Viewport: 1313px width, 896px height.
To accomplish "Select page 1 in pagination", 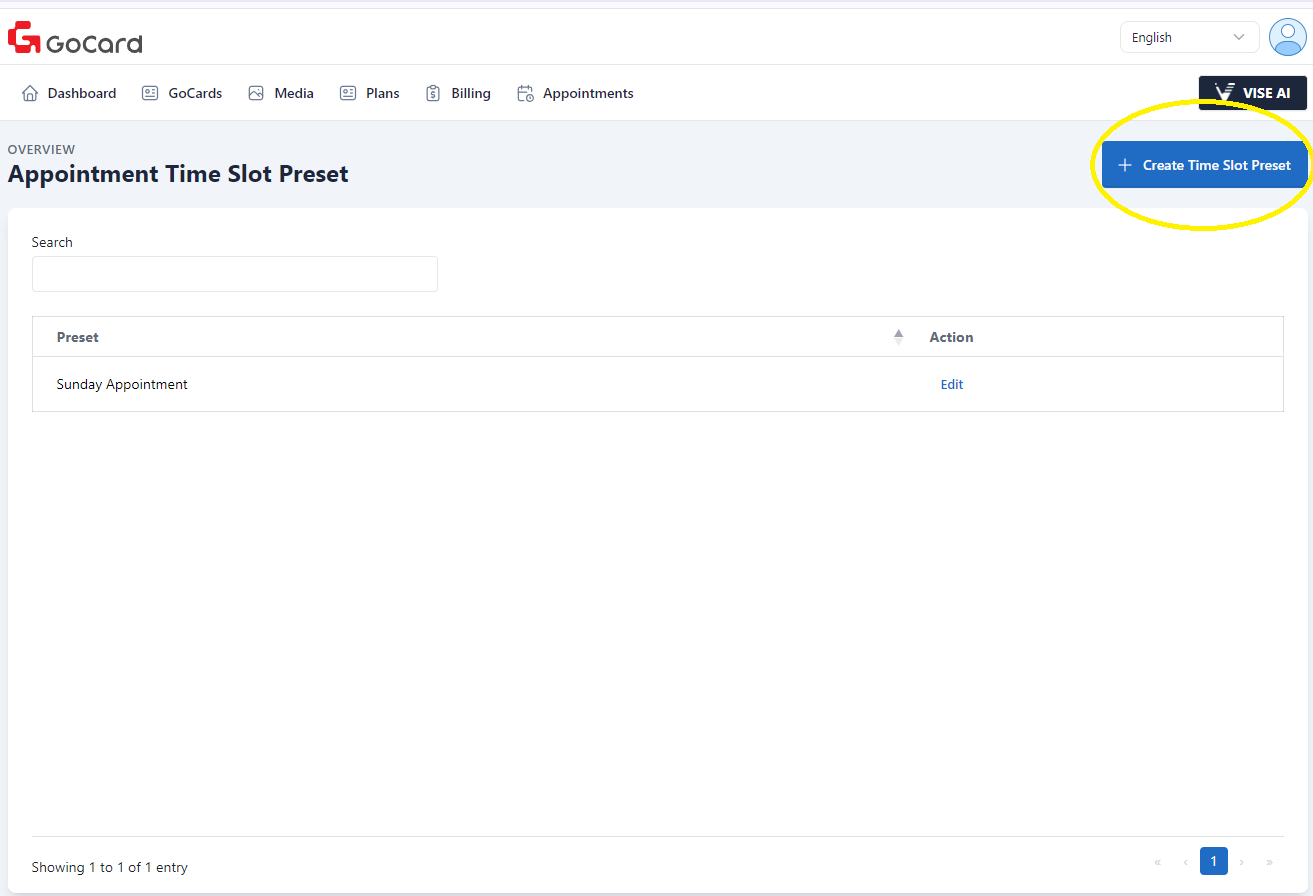I will tap(1213, 861).
